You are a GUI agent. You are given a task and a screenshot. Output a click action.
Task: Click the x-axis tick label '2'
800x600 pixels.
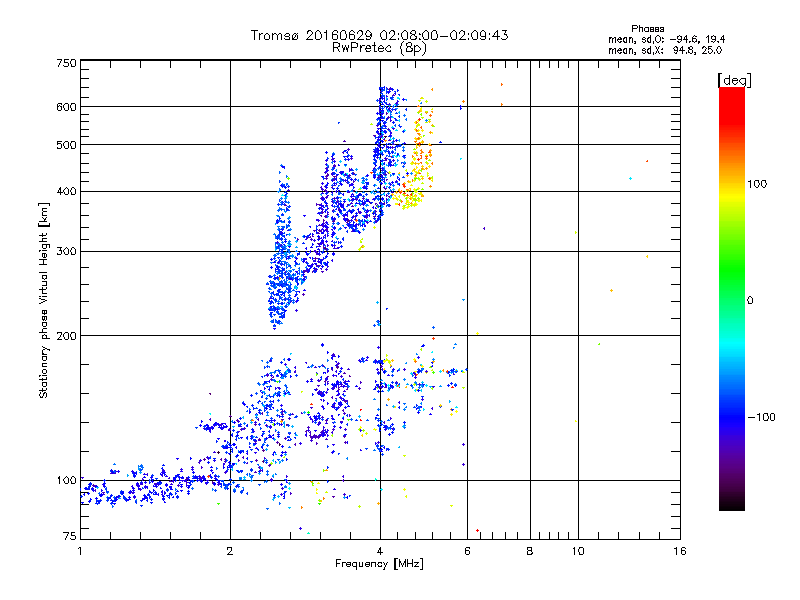click(230, 551)
